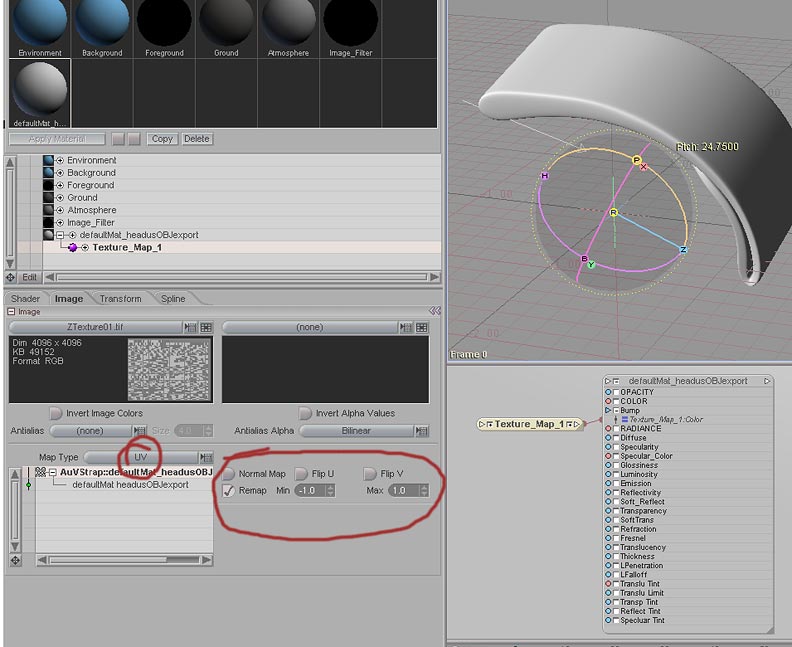Click the Texture_Map_1 node in node editor

click(529, 424)
